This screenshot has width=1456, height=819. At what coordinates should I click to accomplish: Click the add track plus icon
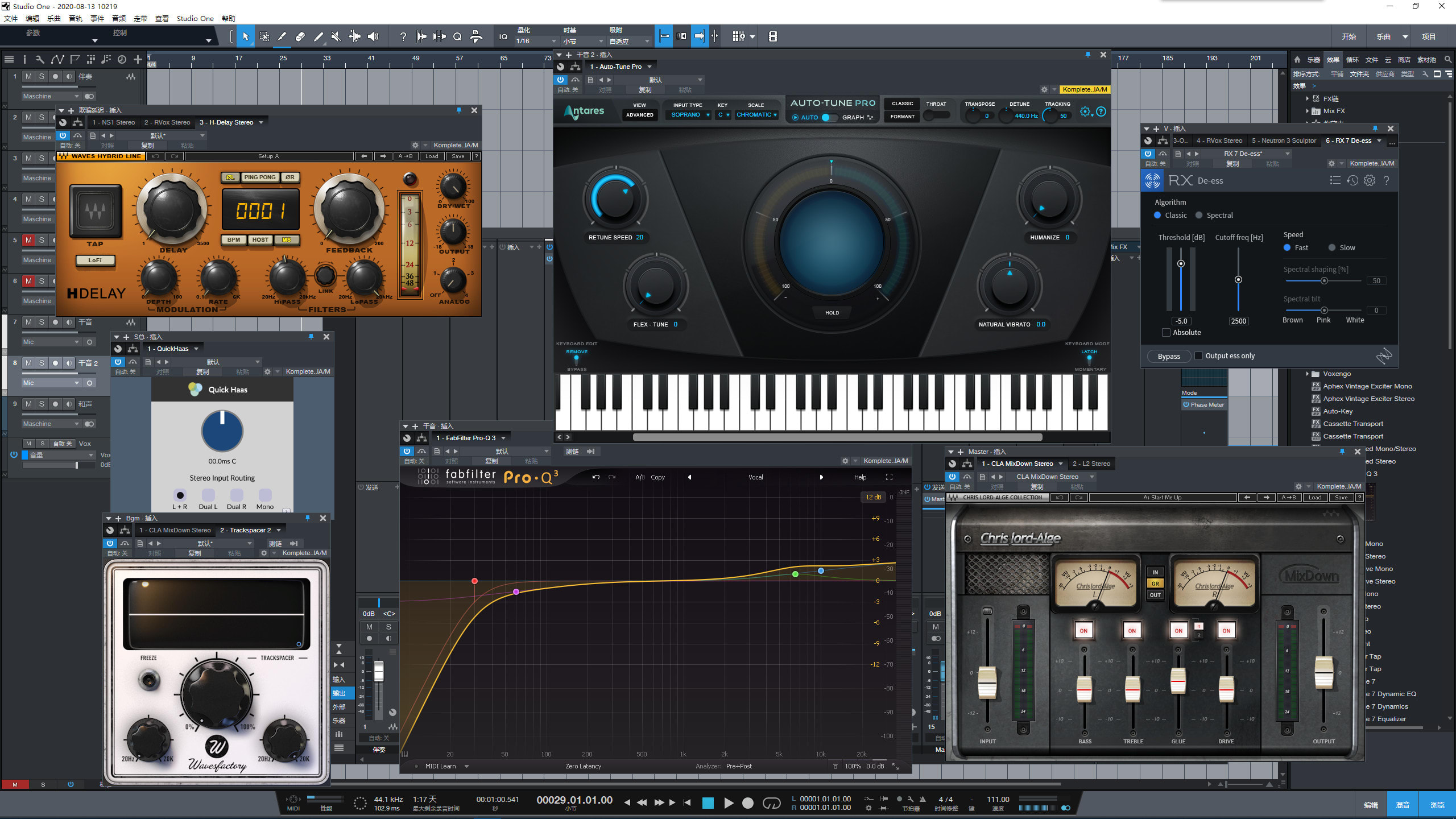pyautogui.click(x=138, y=59)
